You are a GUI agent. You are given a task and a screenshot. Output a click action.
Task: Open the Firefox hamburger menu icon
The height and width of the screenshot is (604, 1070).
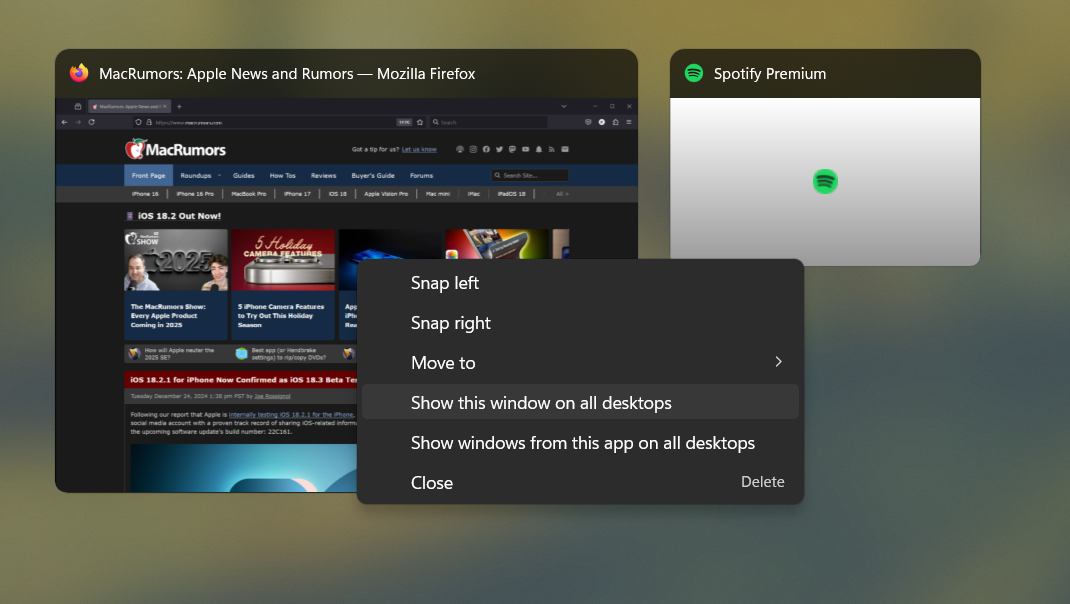click(x=630, y=122)
